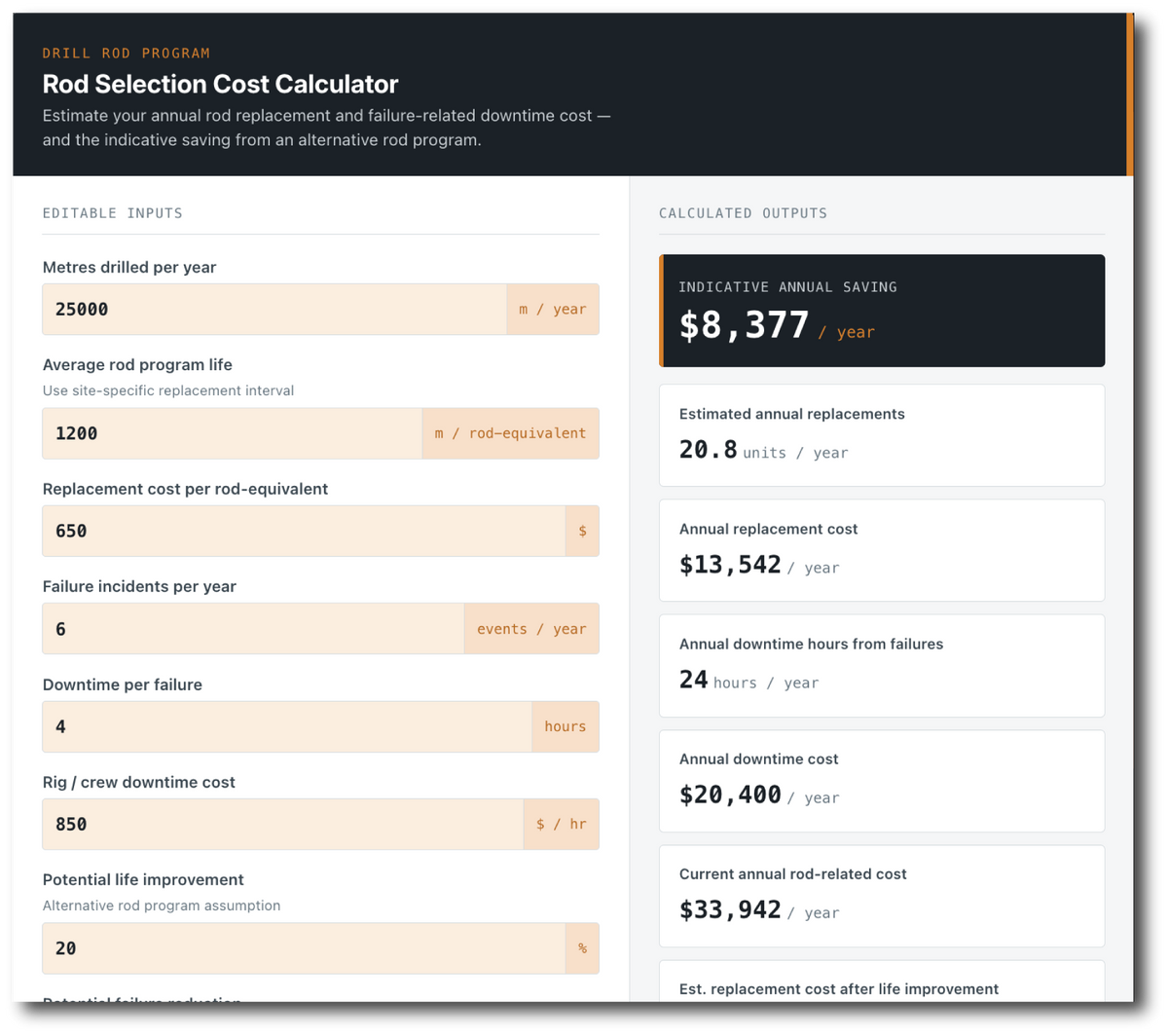Click the Annual downtime hours from failures card
This screenshot has height=1036, width=1168.
pyautogui.click(x=882, y=665)
